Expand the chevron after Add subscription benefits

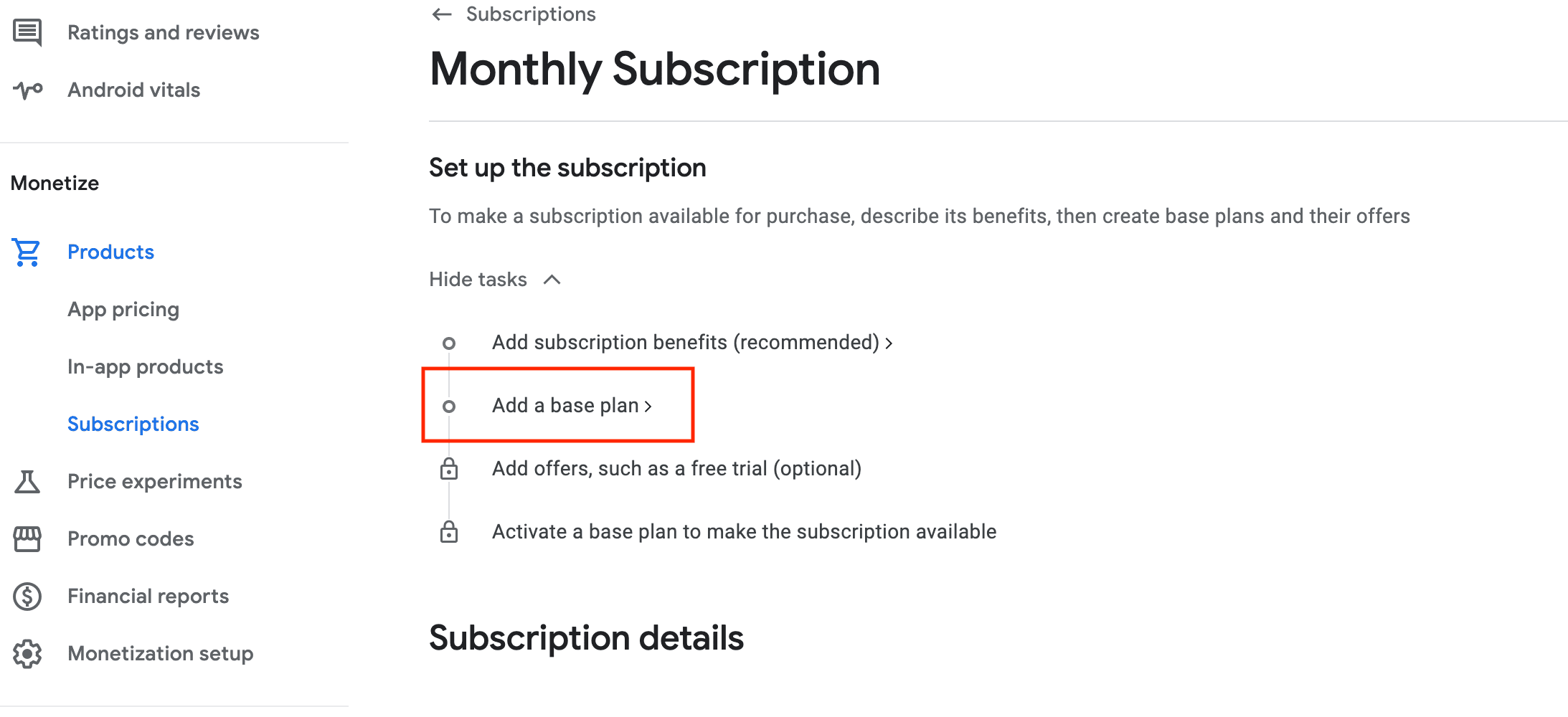[x=889, y=343]
